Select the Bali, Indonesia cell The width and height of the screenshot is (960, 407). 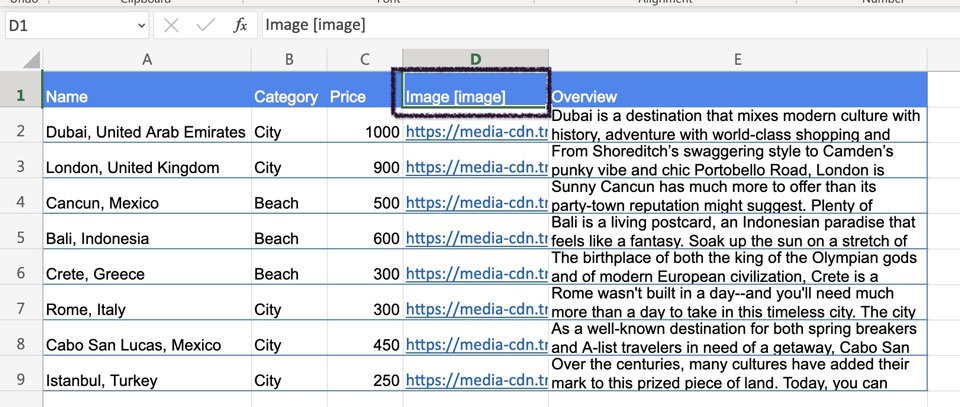(147, 232)
